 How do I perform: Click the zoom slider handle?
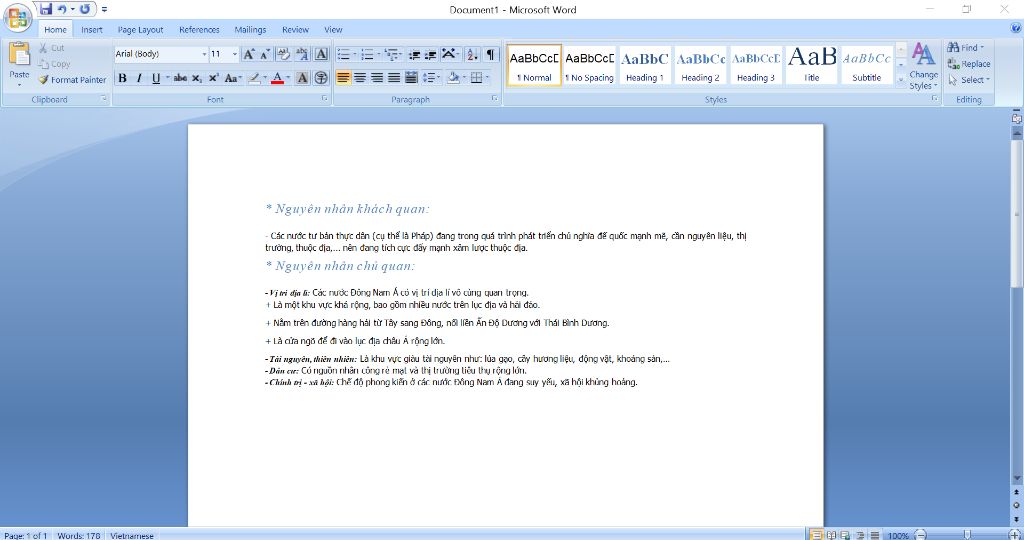[967, 535]
